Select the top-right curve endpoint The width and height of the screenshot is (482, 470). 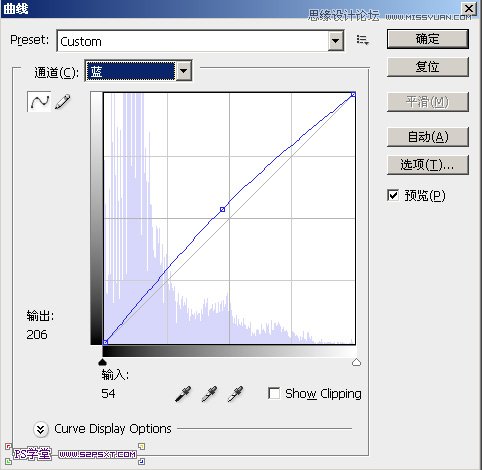(353, 95)
